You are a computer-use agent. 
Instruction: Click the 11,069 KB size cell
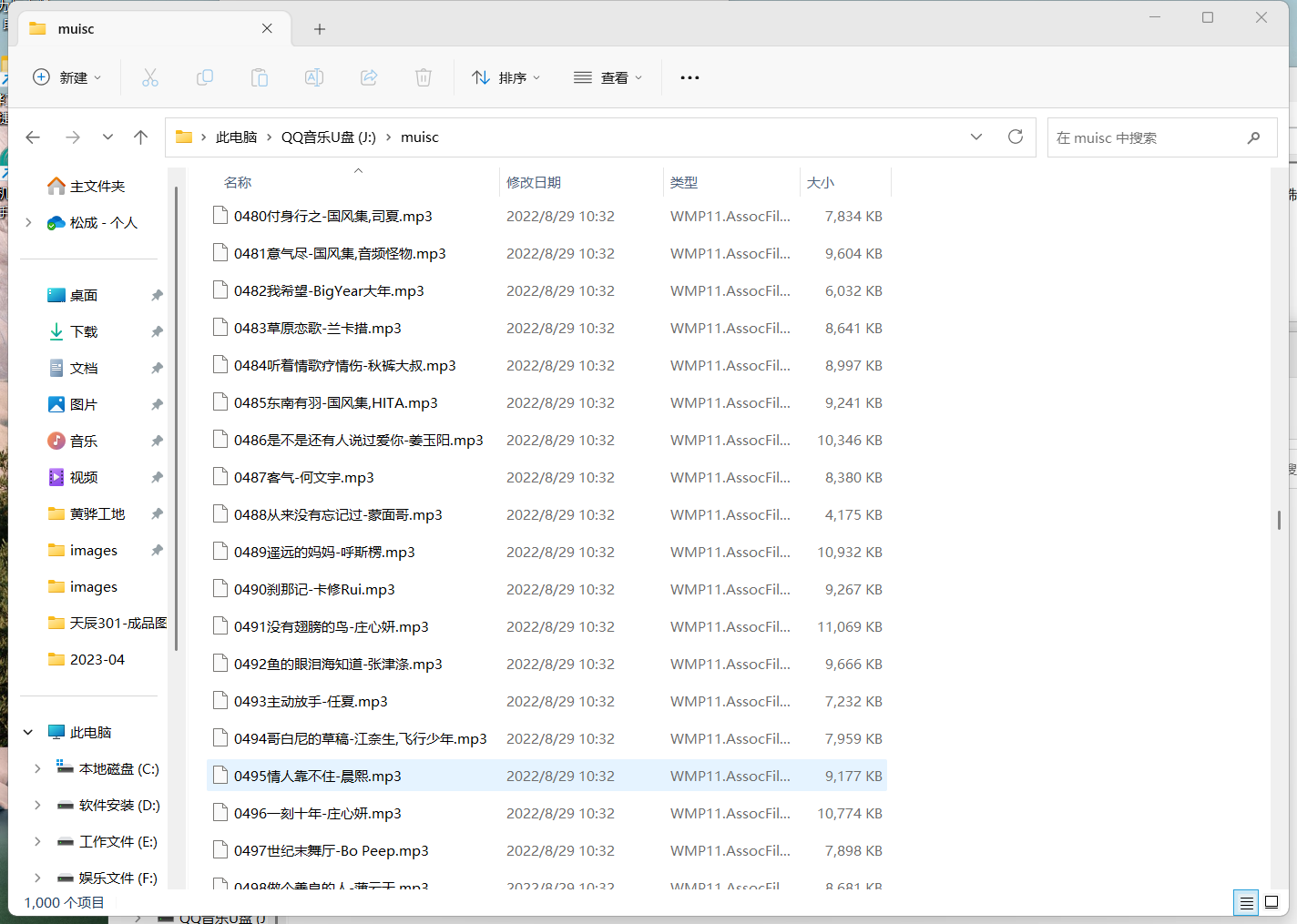pos(850,626)
